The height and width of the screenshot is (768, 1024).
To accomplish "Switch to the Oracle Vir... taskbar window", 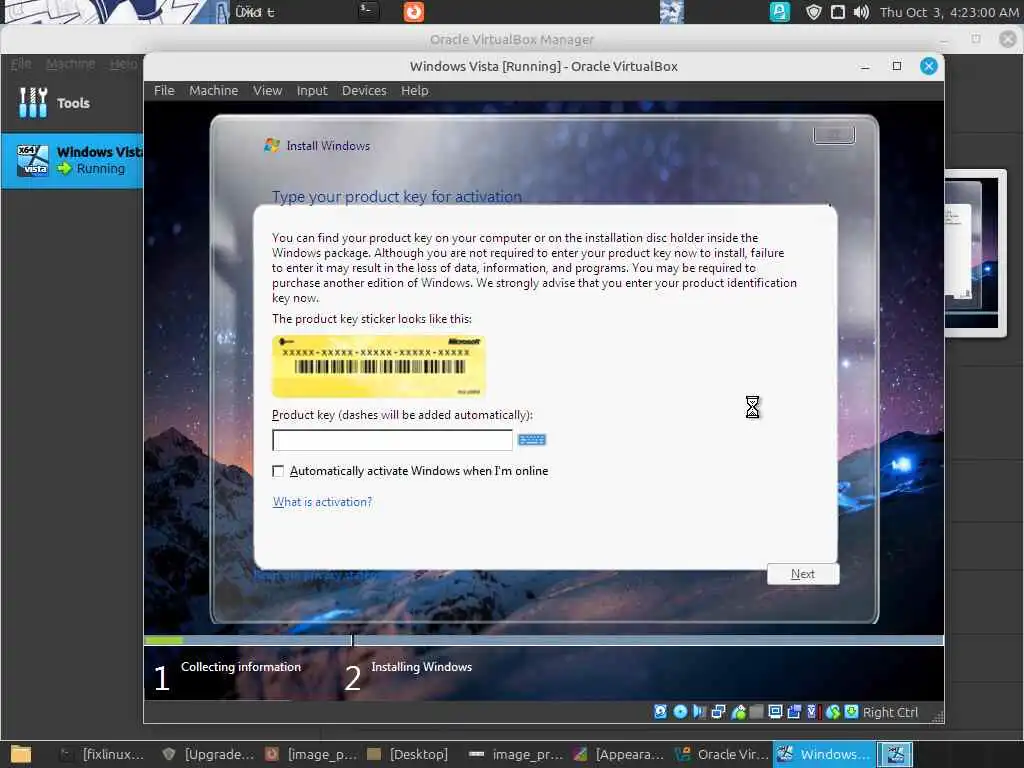I will [x=722, y=754].
